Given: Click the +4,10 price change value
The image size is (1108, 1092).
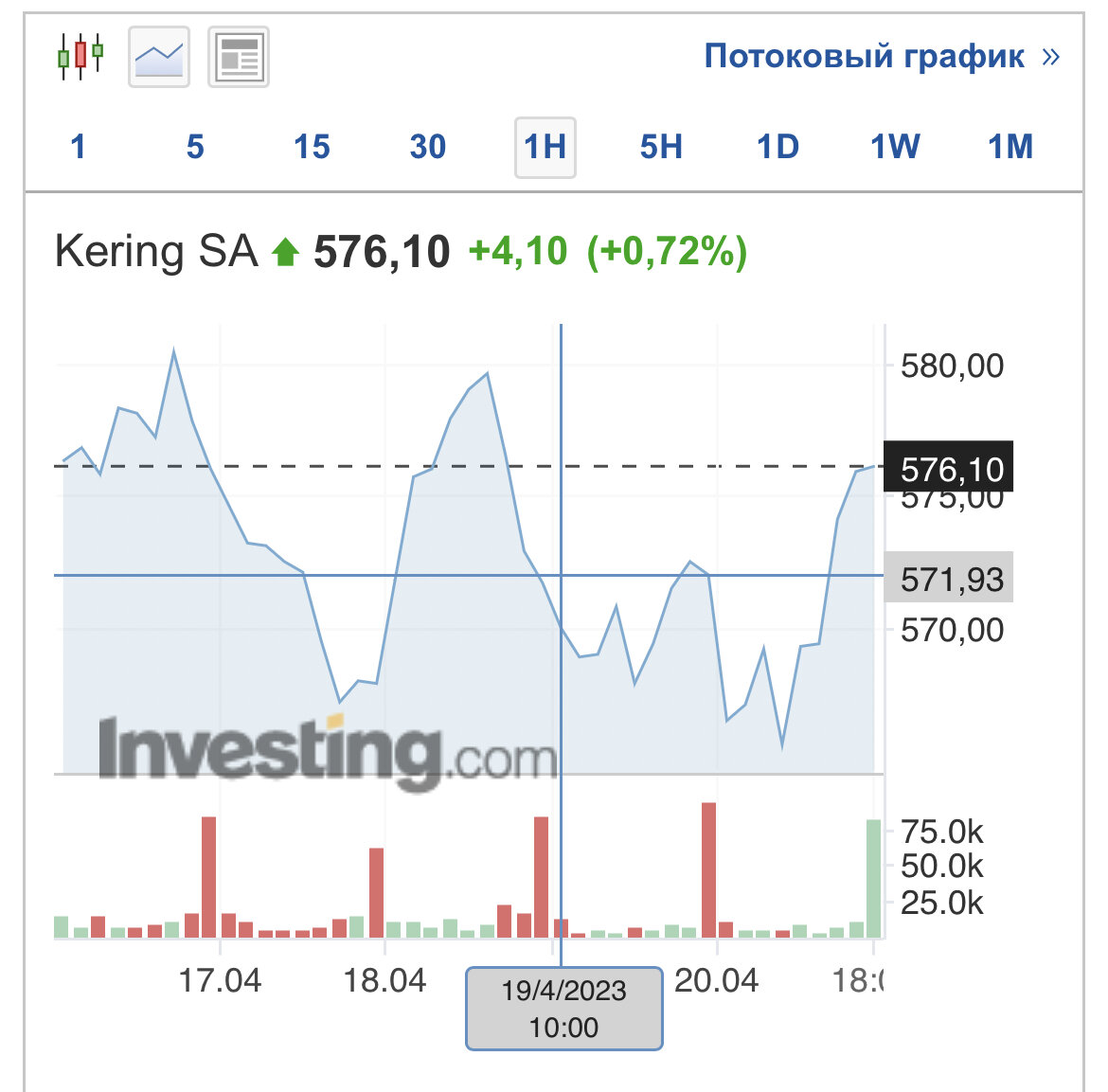Looking at the screenshot, I should coord(518,252).
